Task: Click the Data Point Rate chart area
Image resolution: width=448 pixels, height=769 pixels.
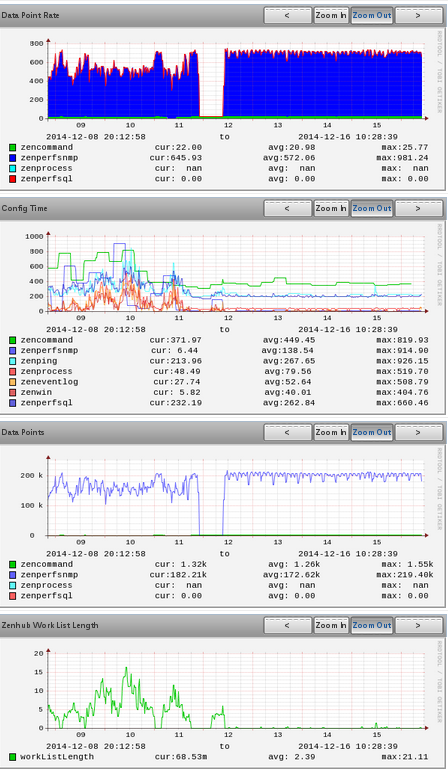Action: (x=236, y=80)
